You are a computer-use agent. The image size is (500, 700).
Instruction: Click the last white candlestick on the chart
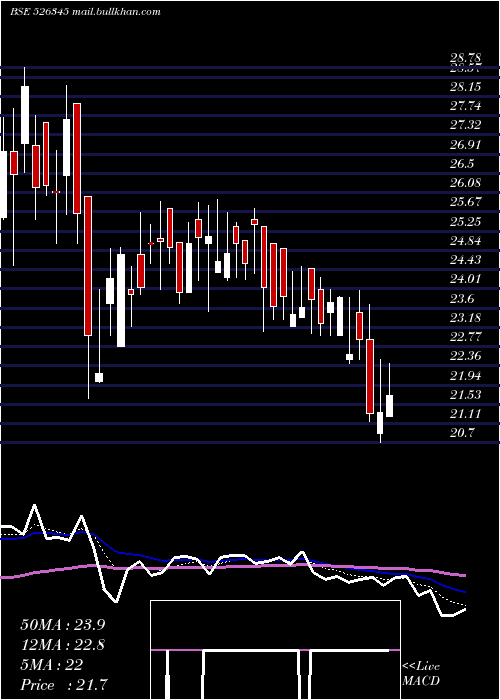click(389, 406)
